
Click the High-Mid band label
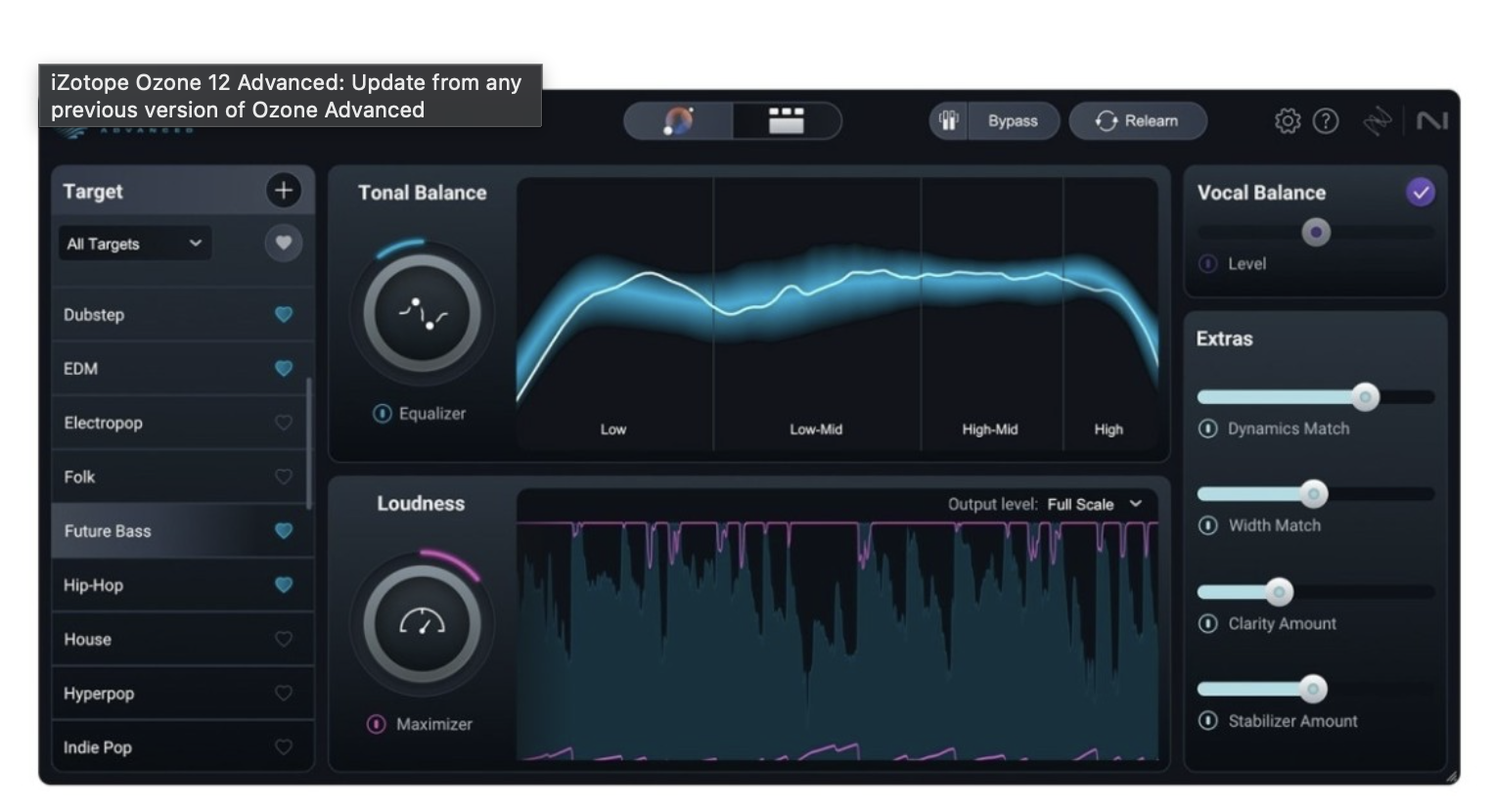[x=990, y=429]
